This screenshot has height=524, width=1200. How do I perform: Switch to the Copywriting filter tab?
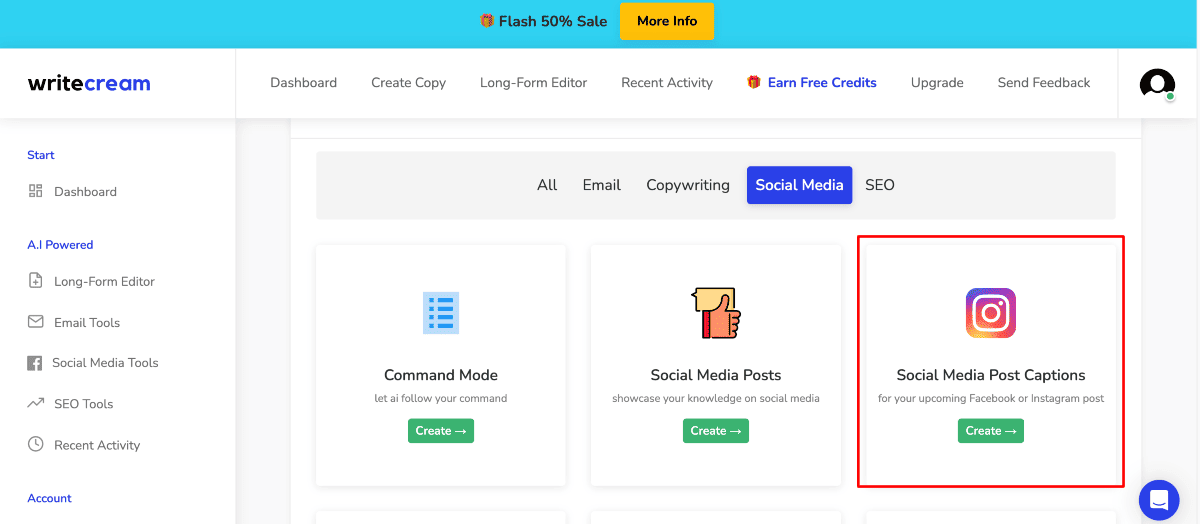[688, 185]
